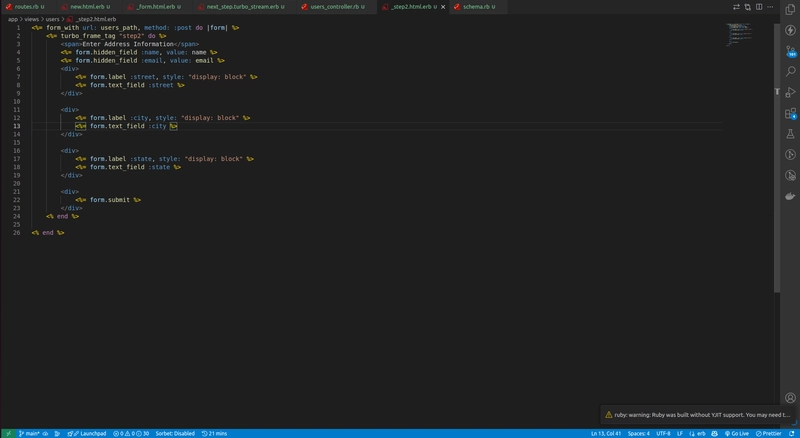This screenshot has width=800, height=438.
Task: Click the views breadcrumb segment
Action: 32,19
